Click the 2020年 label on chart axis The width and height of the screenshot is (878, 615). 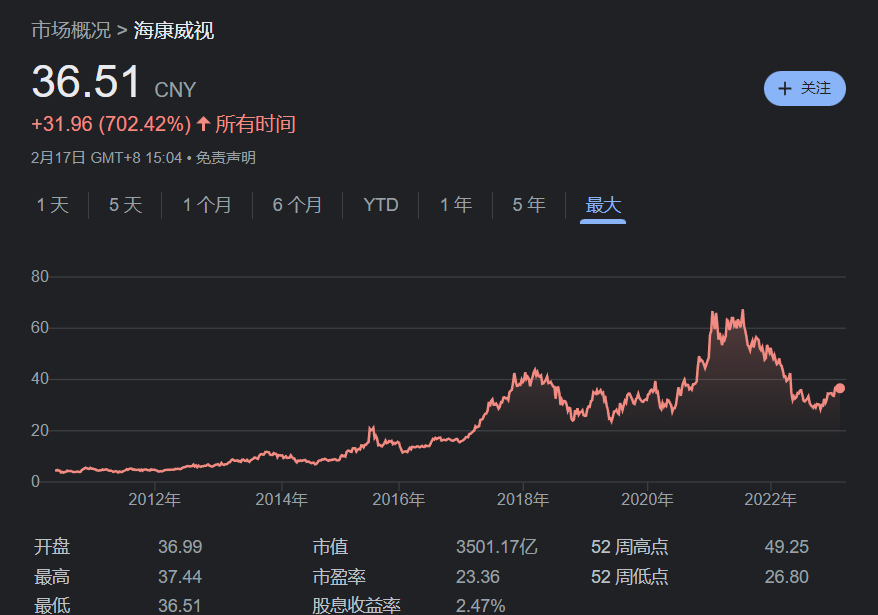pos(647,499)
